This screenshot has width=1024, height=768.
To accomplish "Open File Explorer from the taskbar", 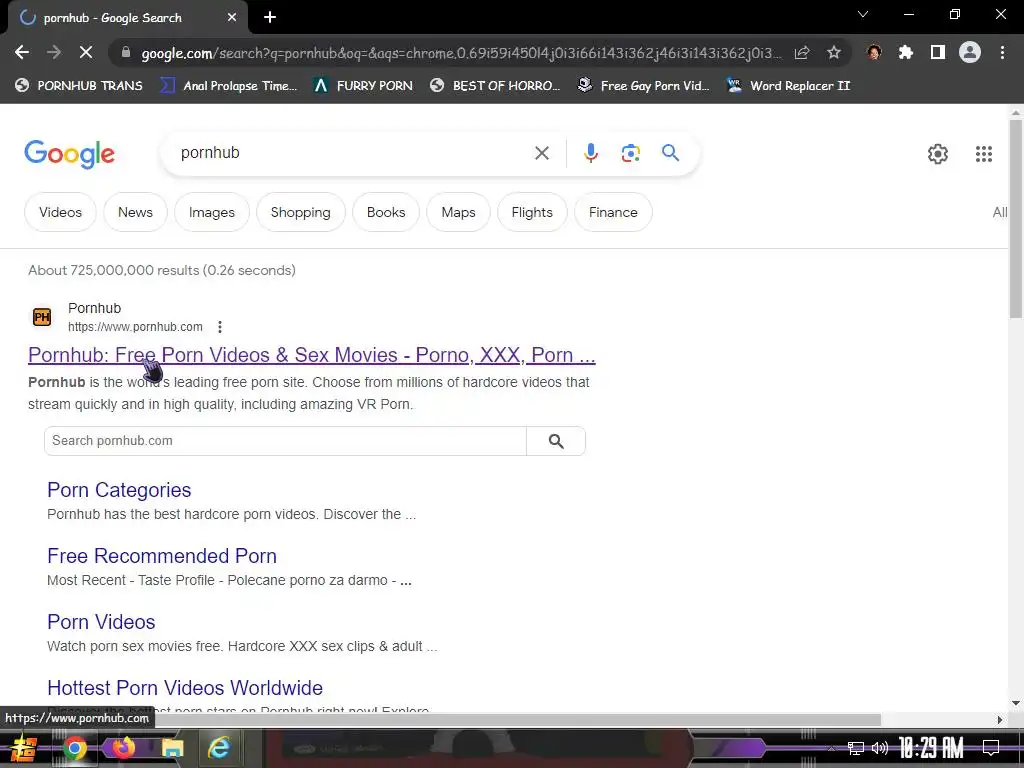I will point(172,748).
